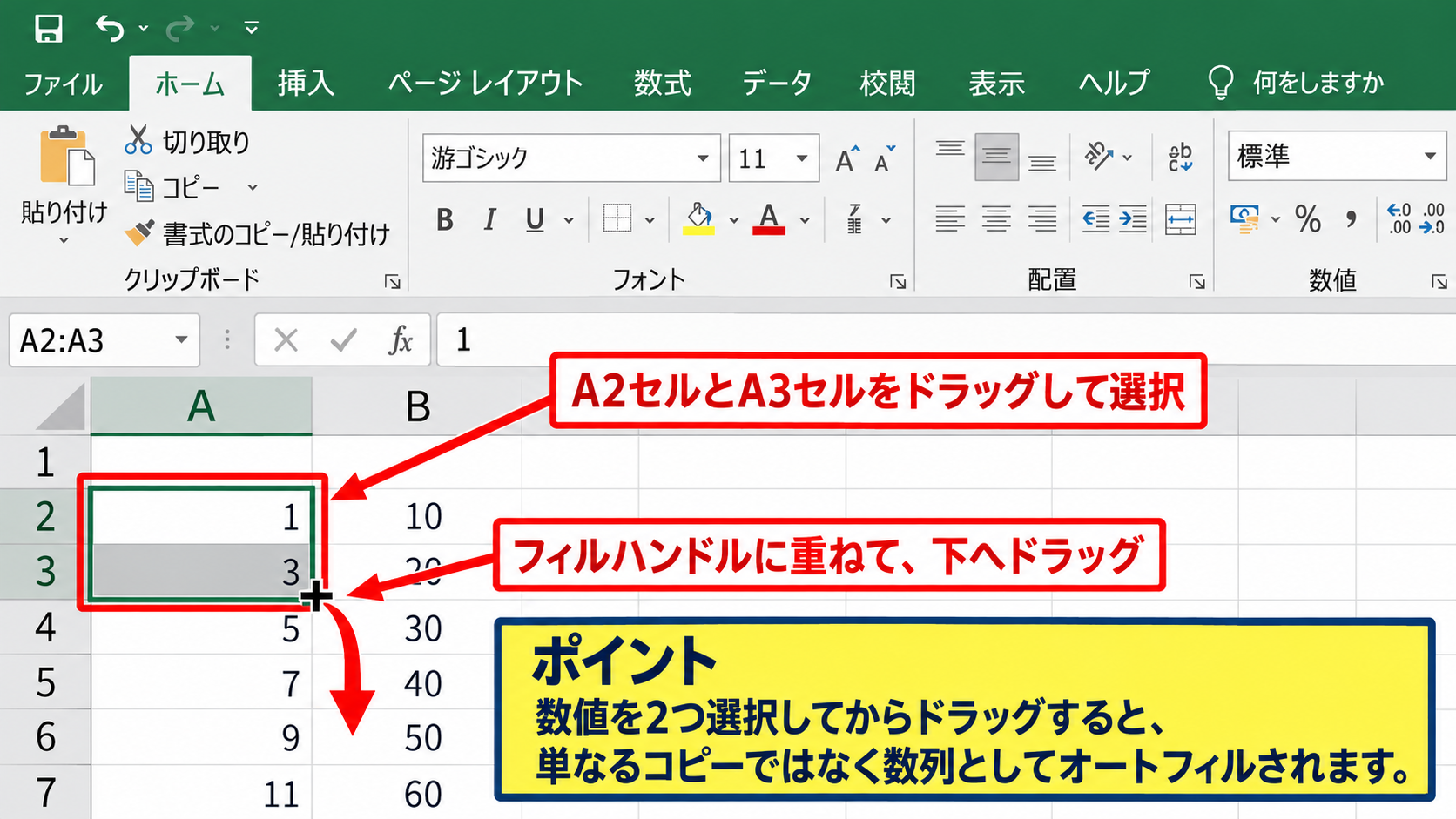Open the 標準 number format dropdown
This screenshot has width=1456, height=819.
(1429, 157)
